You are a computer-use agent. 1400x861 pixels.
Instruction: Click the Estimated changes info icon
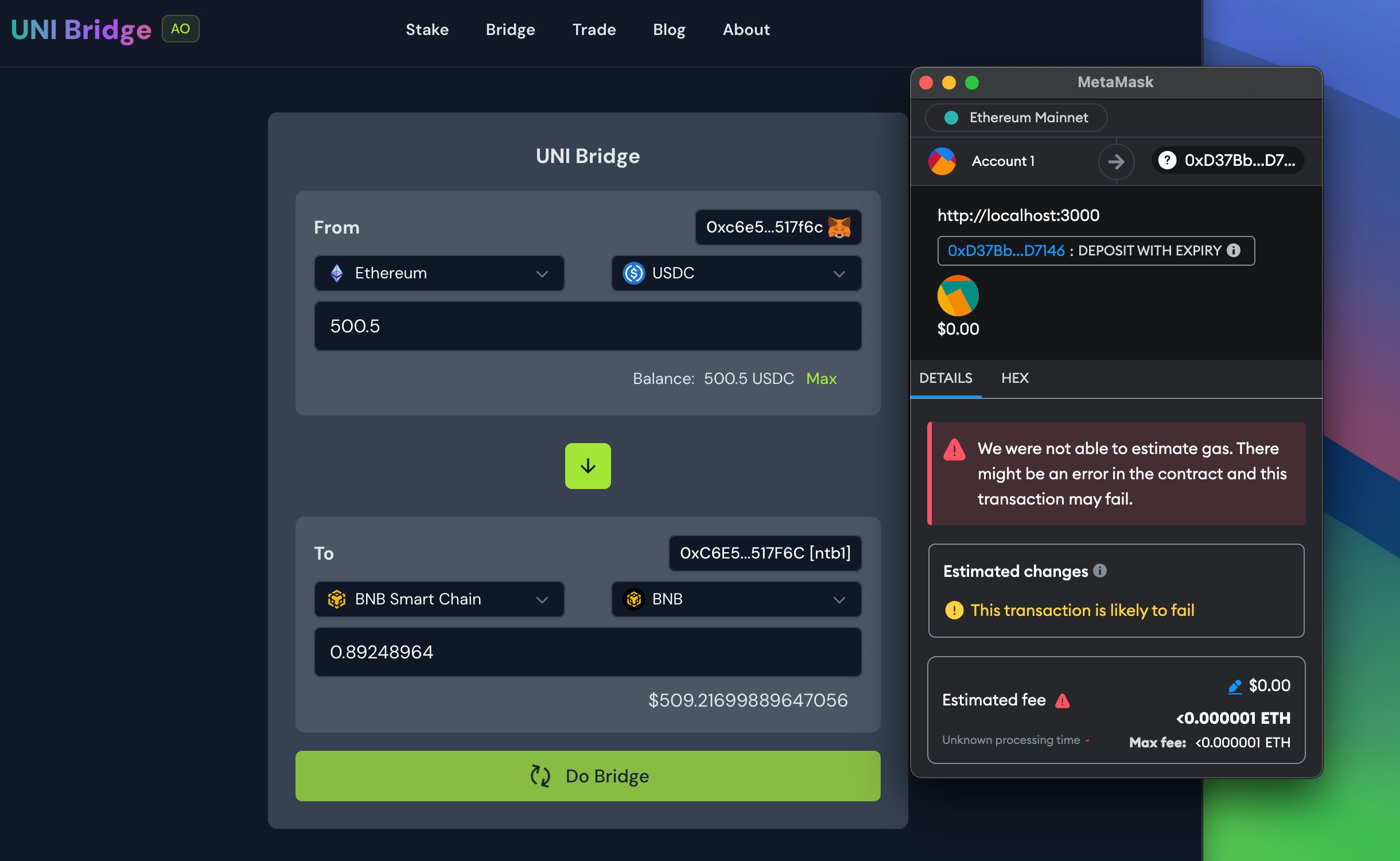click(1099, 571)
